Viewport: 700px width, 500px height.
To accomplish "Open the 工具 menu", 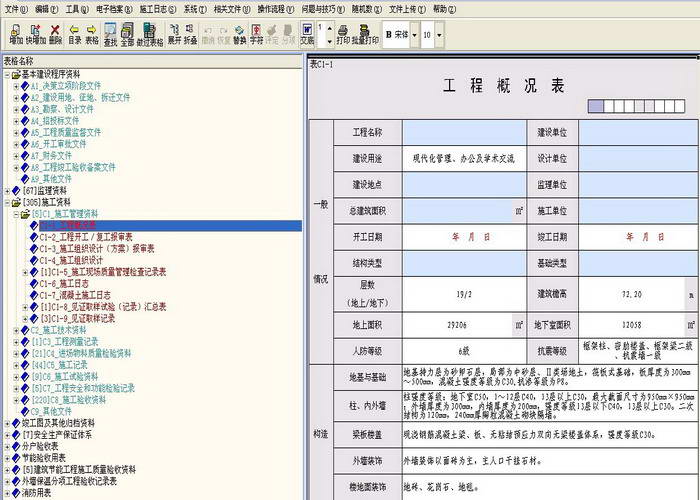I will (x=77, y=8).
